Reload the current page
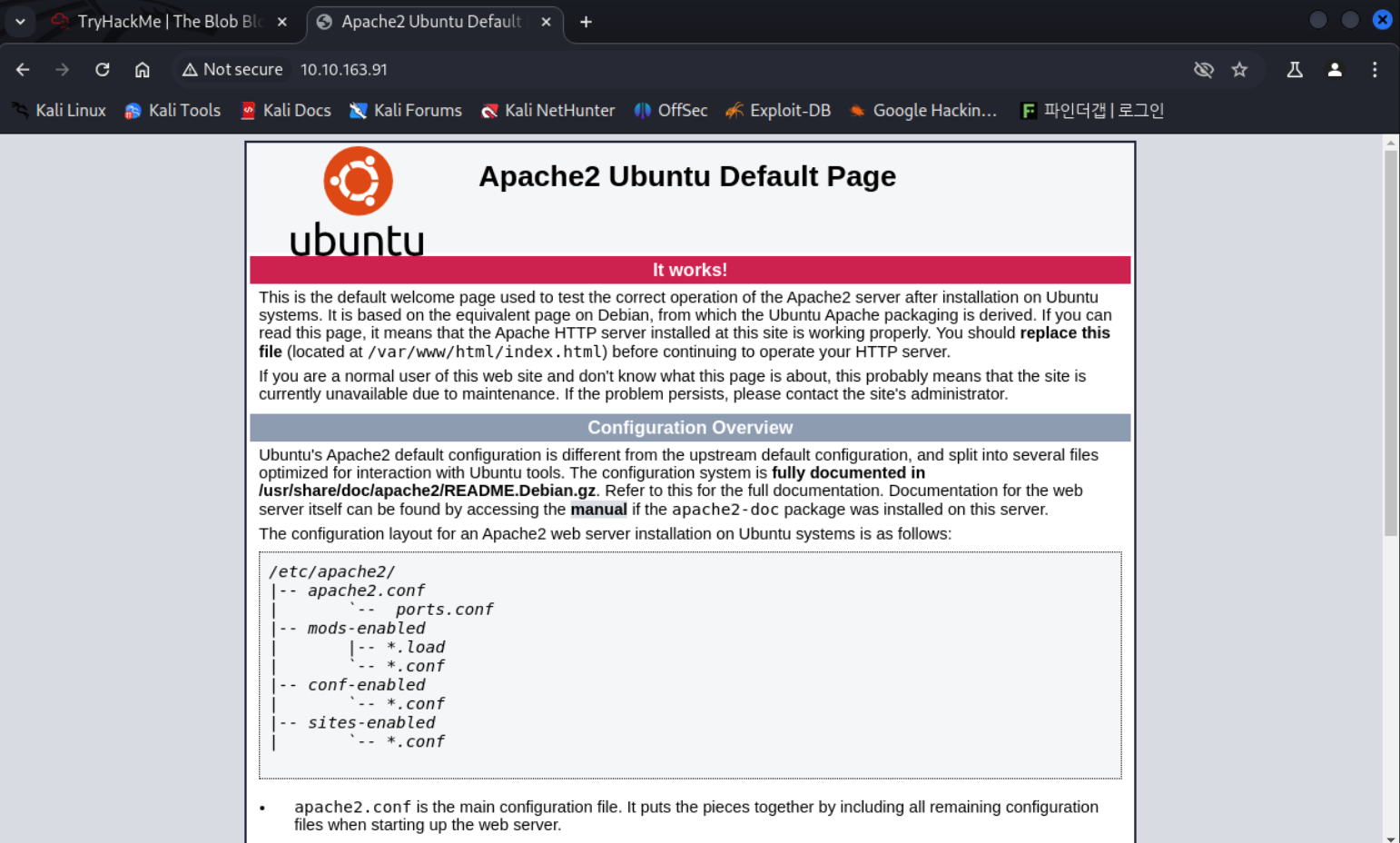Image resolution: width=1400 pixels, height=843 pixels. coord(103,70)
